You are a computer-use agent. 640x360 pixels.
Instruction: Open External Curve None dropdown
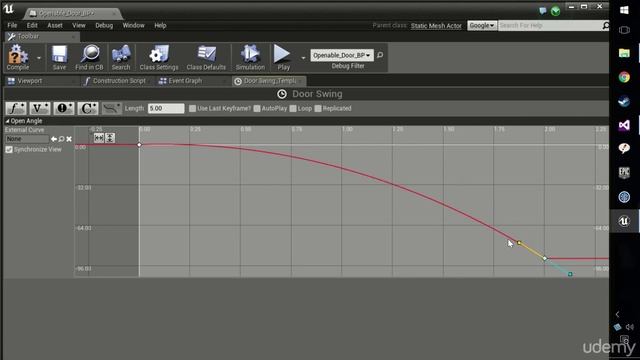point(27,139)
